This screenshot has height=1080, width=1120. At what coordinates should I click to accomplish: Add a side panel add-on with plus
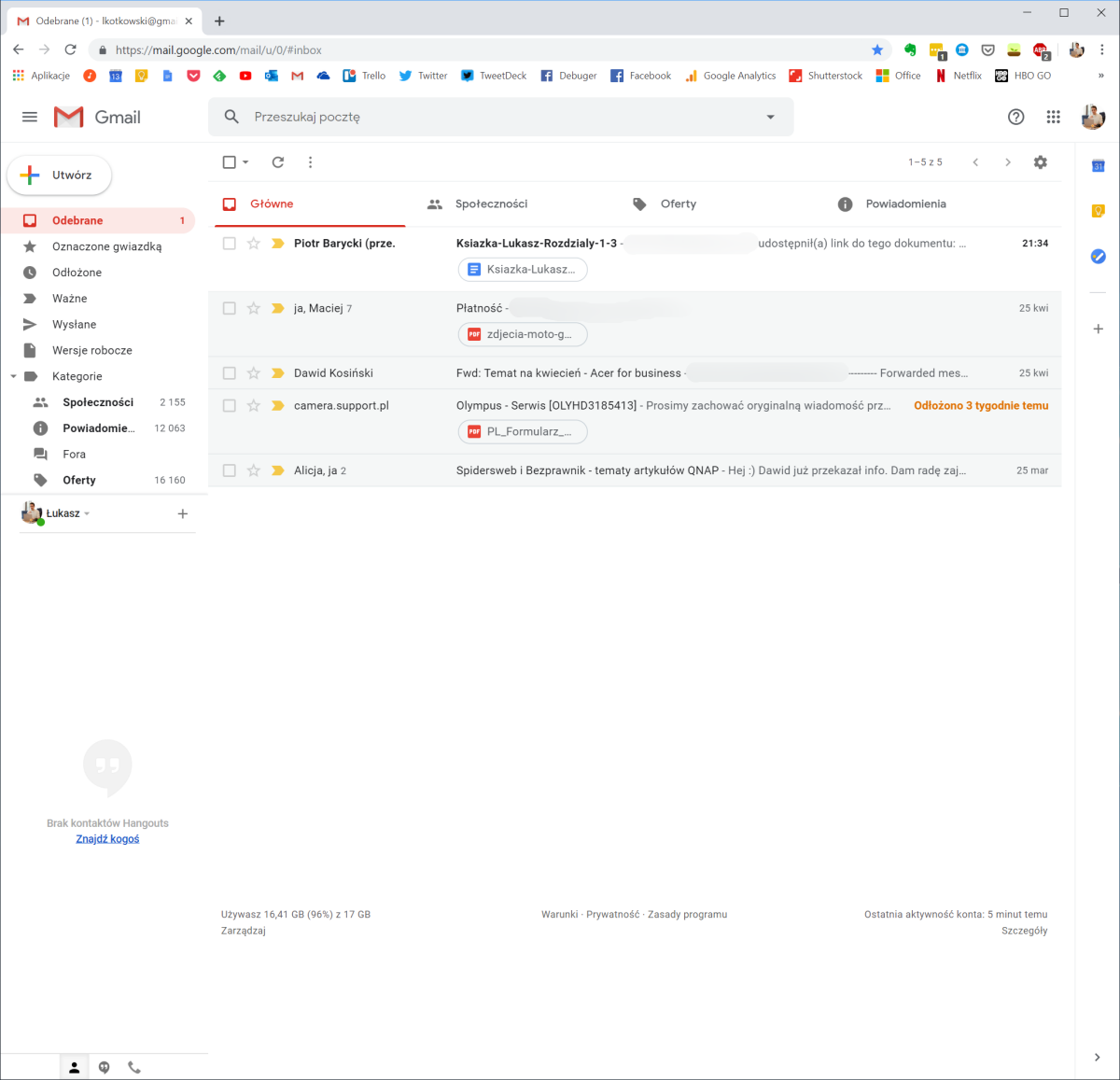tap(1098, 329)
